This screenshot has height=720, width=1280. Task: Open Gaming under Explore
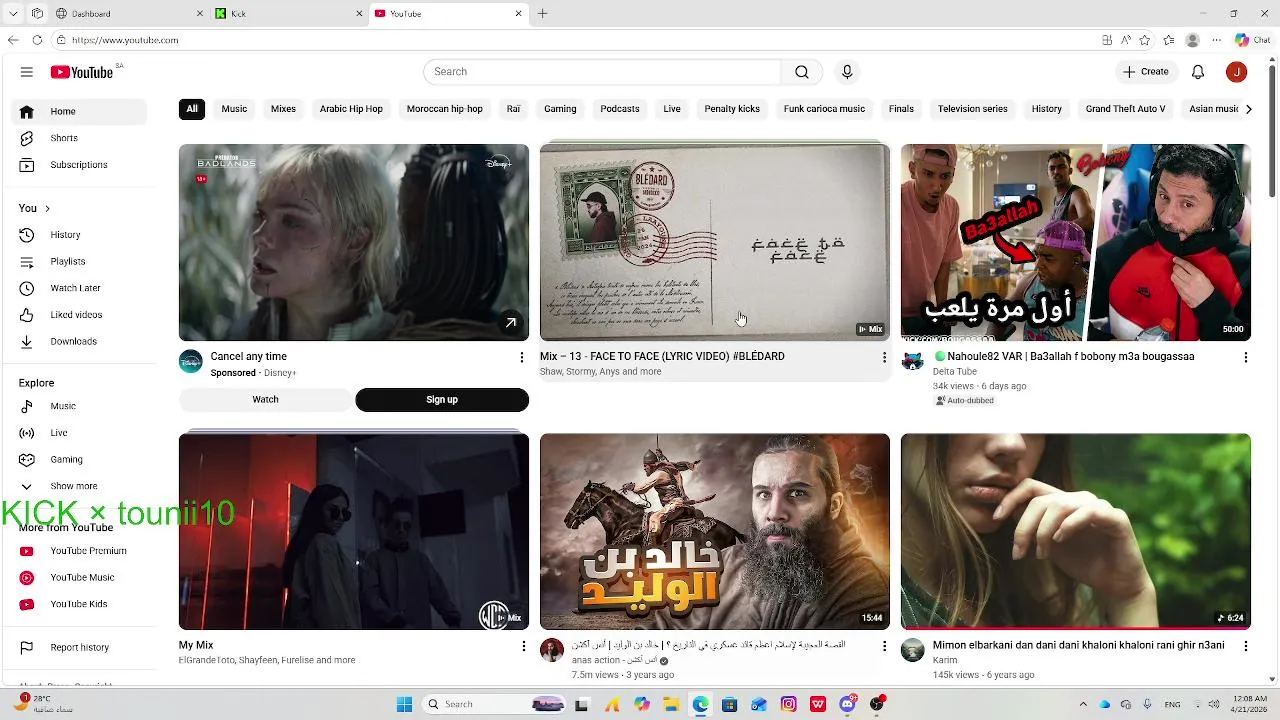(80, 460)
